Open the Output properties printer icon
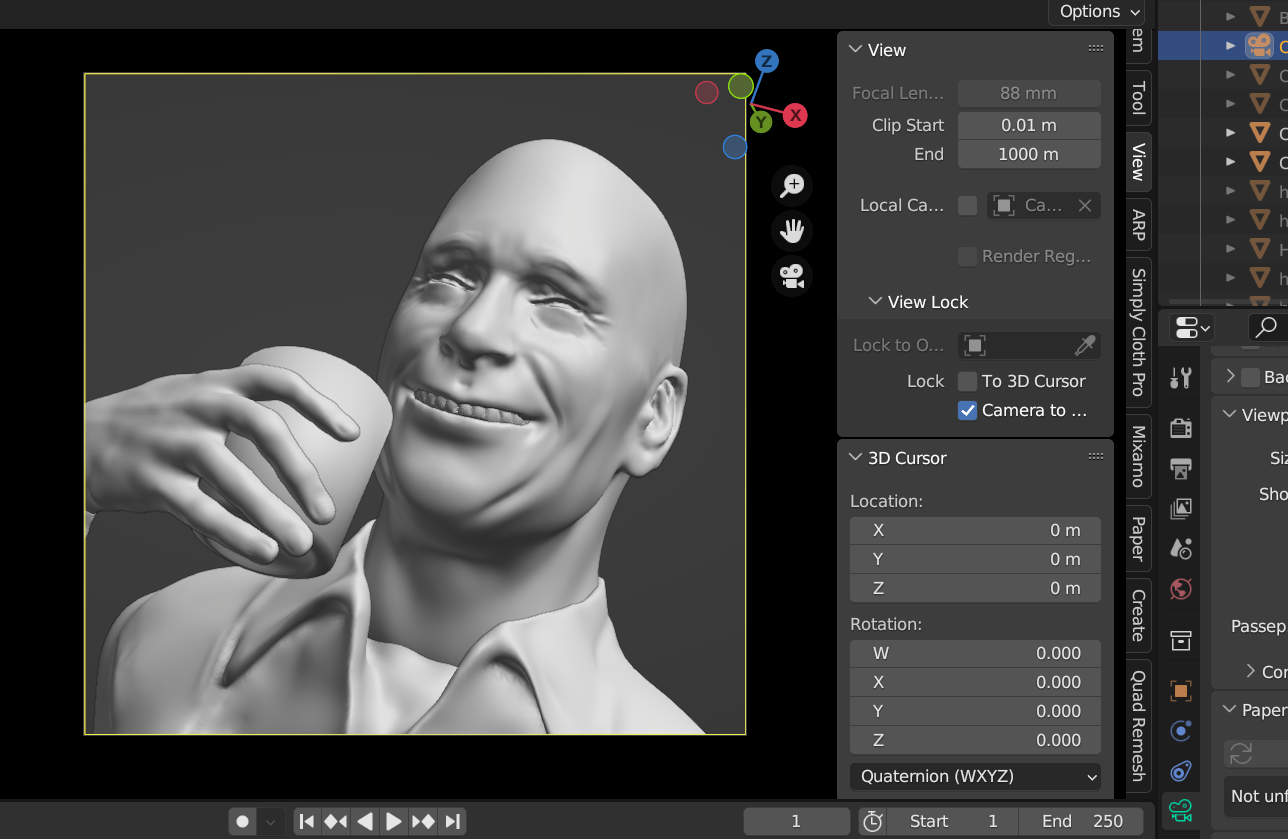Screen dimensions: 1288x839 (x=1181, y=468)
